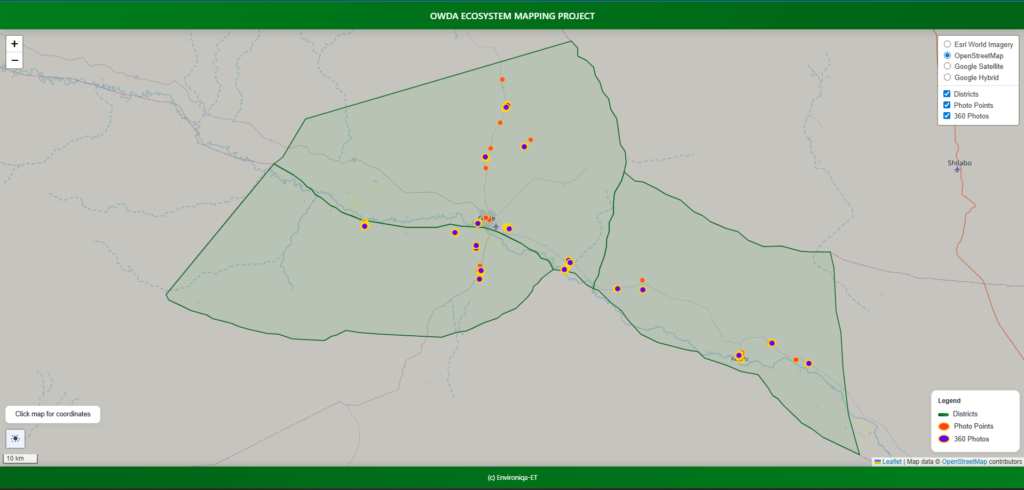Image resolution: width=1024 pixels, height=490 pixels.
Task: Hide the Photo Points layer
Action: pyautogui.click(x=947, y=105)
